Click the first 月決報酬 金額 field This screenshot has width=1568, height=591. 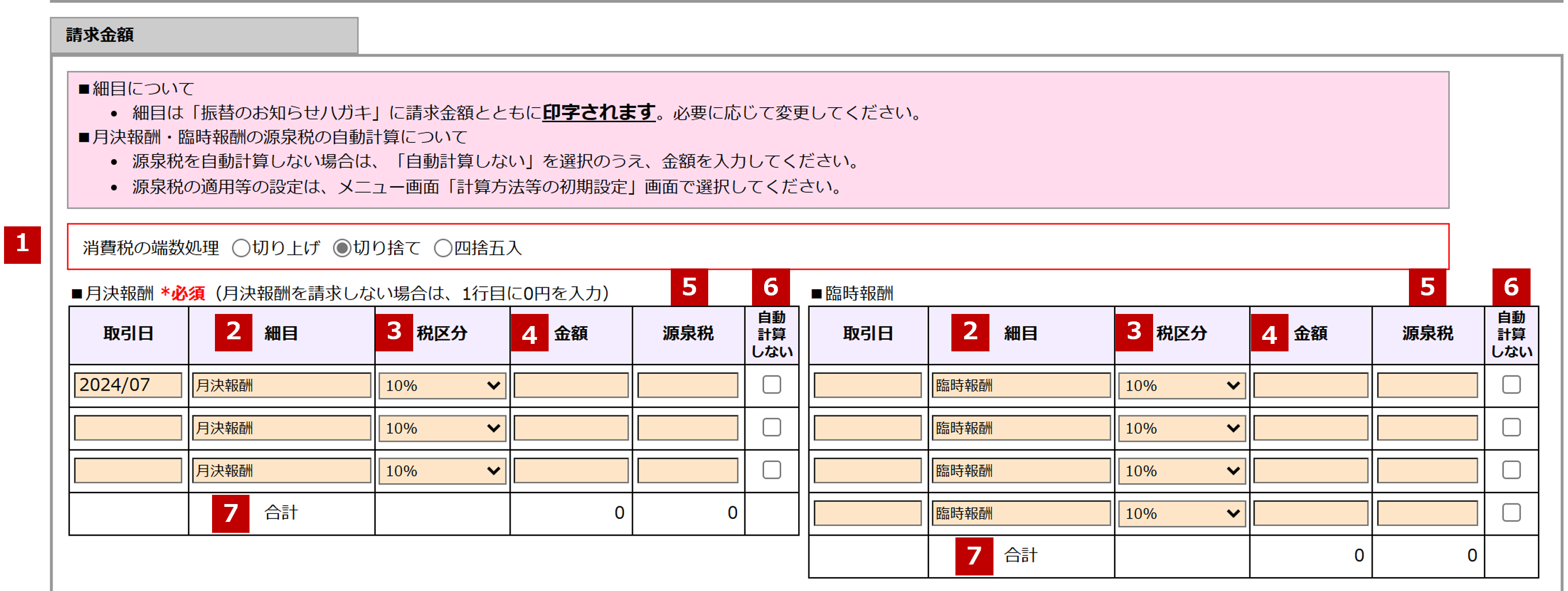click(x=570, y=385)
